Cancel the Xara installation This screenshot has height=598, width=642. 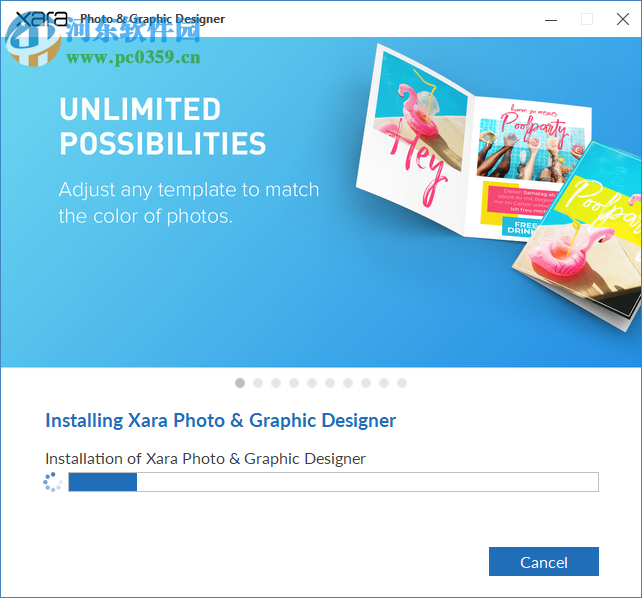tap(543, 561)
